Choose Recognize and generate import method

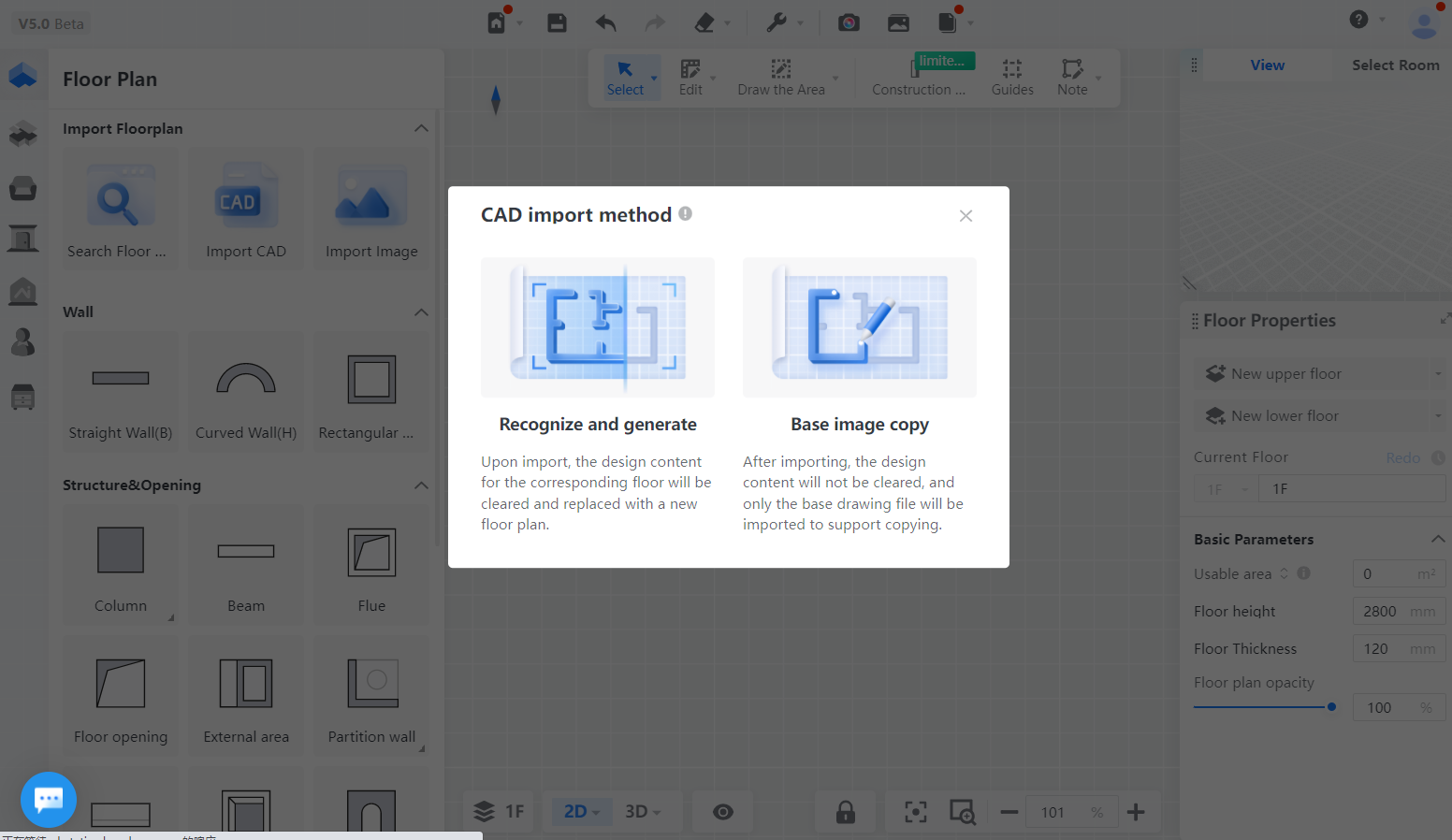click(x=598, y=328)
